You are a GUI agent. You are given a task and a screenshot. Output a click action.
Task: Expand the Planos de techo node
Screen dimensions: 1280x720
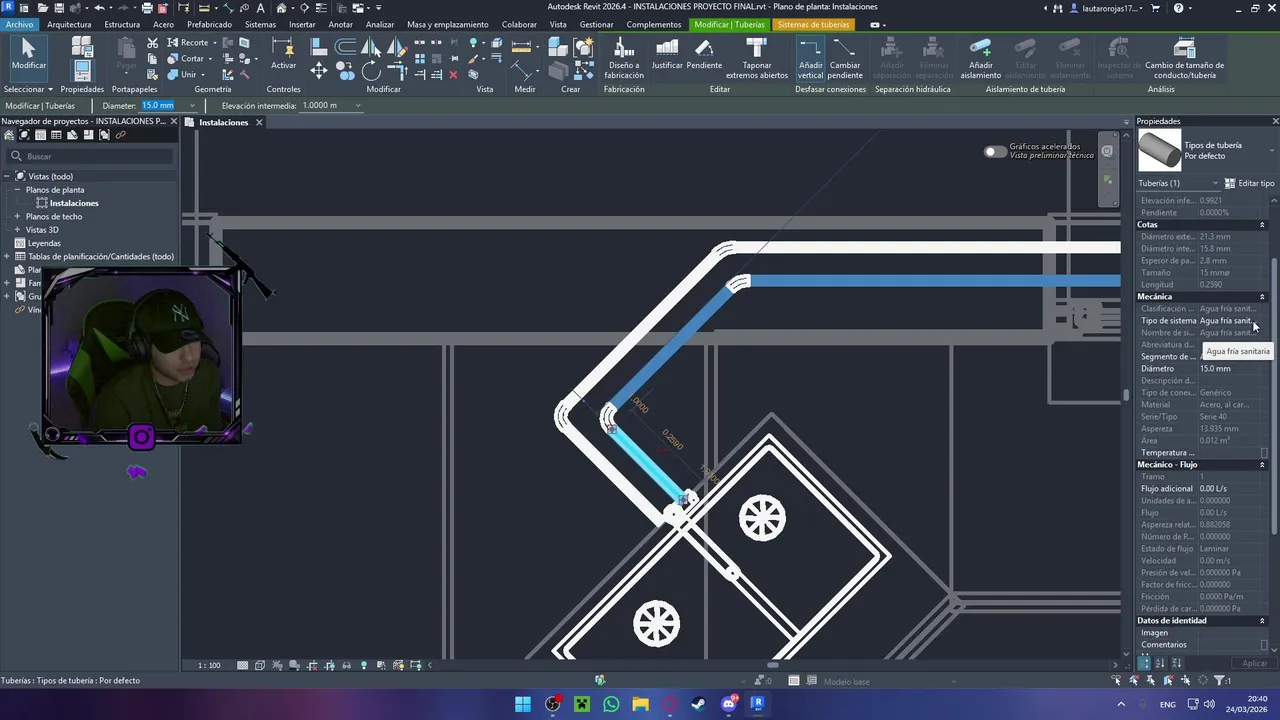pos(17,216)
